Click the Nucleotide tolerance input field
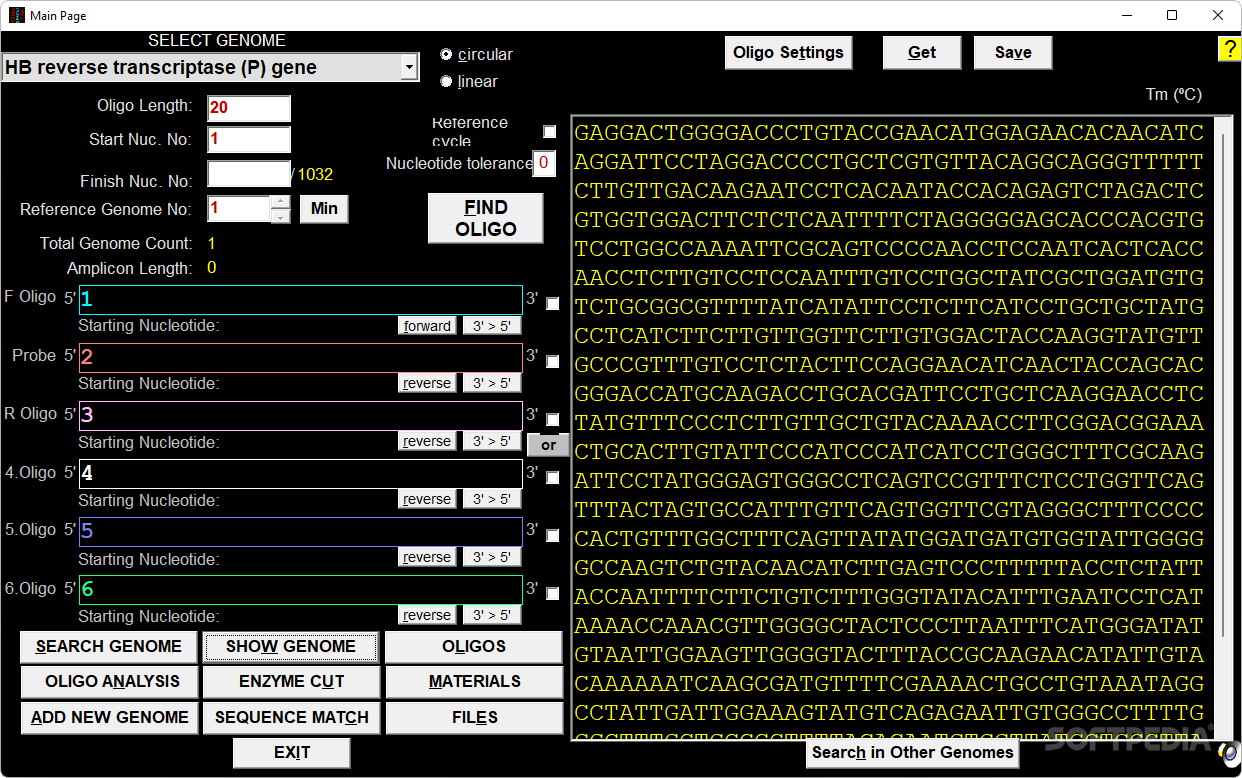 tap(544, 163)
